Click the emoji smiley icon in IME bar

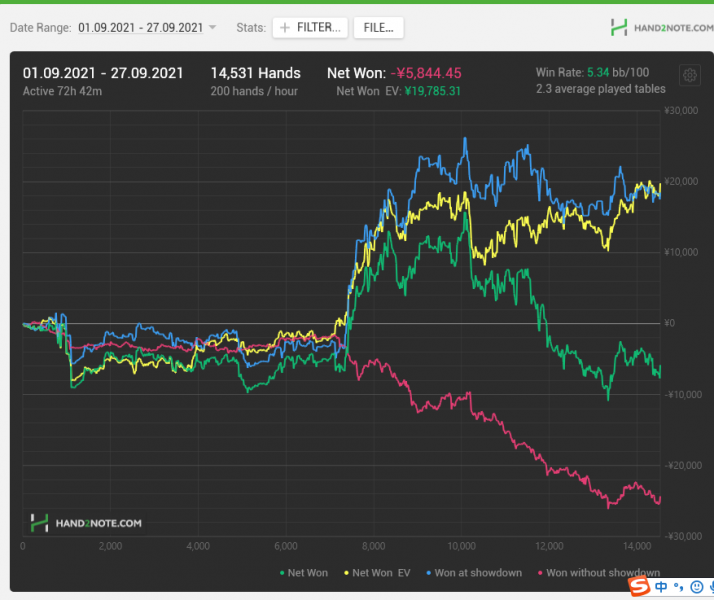coord(696,587)
